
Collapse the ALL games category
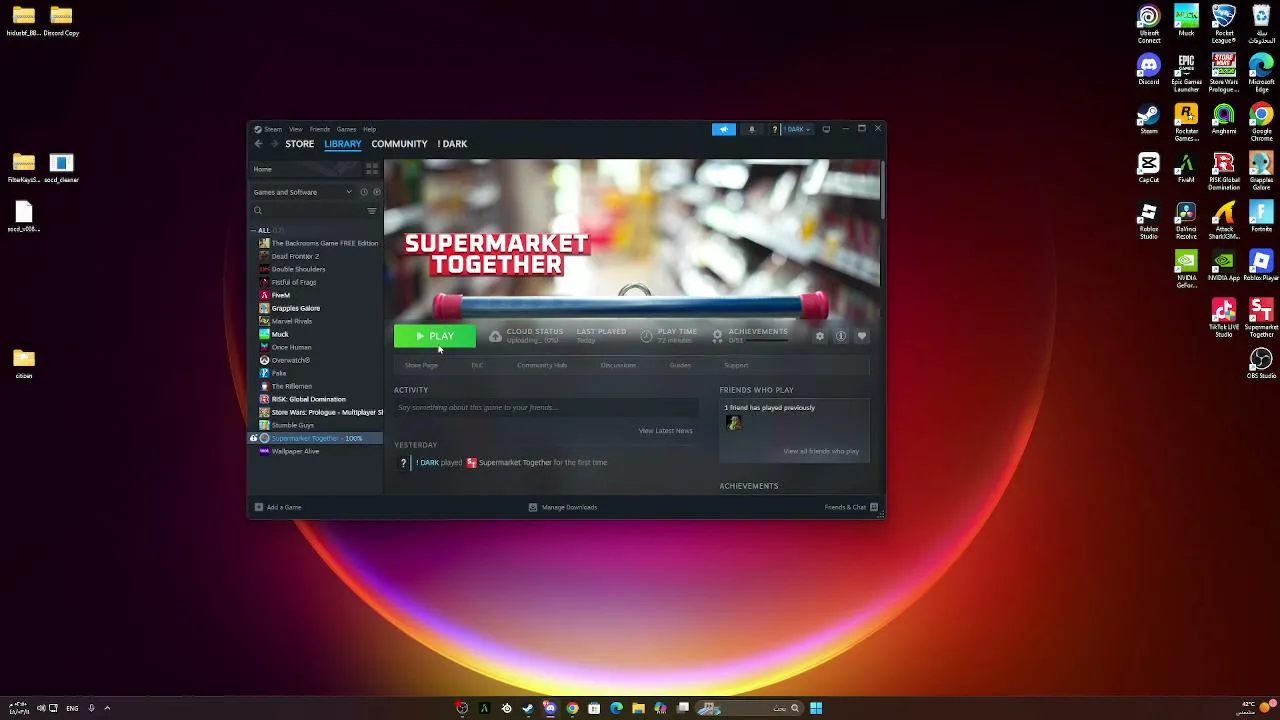[x=254, y=230]
